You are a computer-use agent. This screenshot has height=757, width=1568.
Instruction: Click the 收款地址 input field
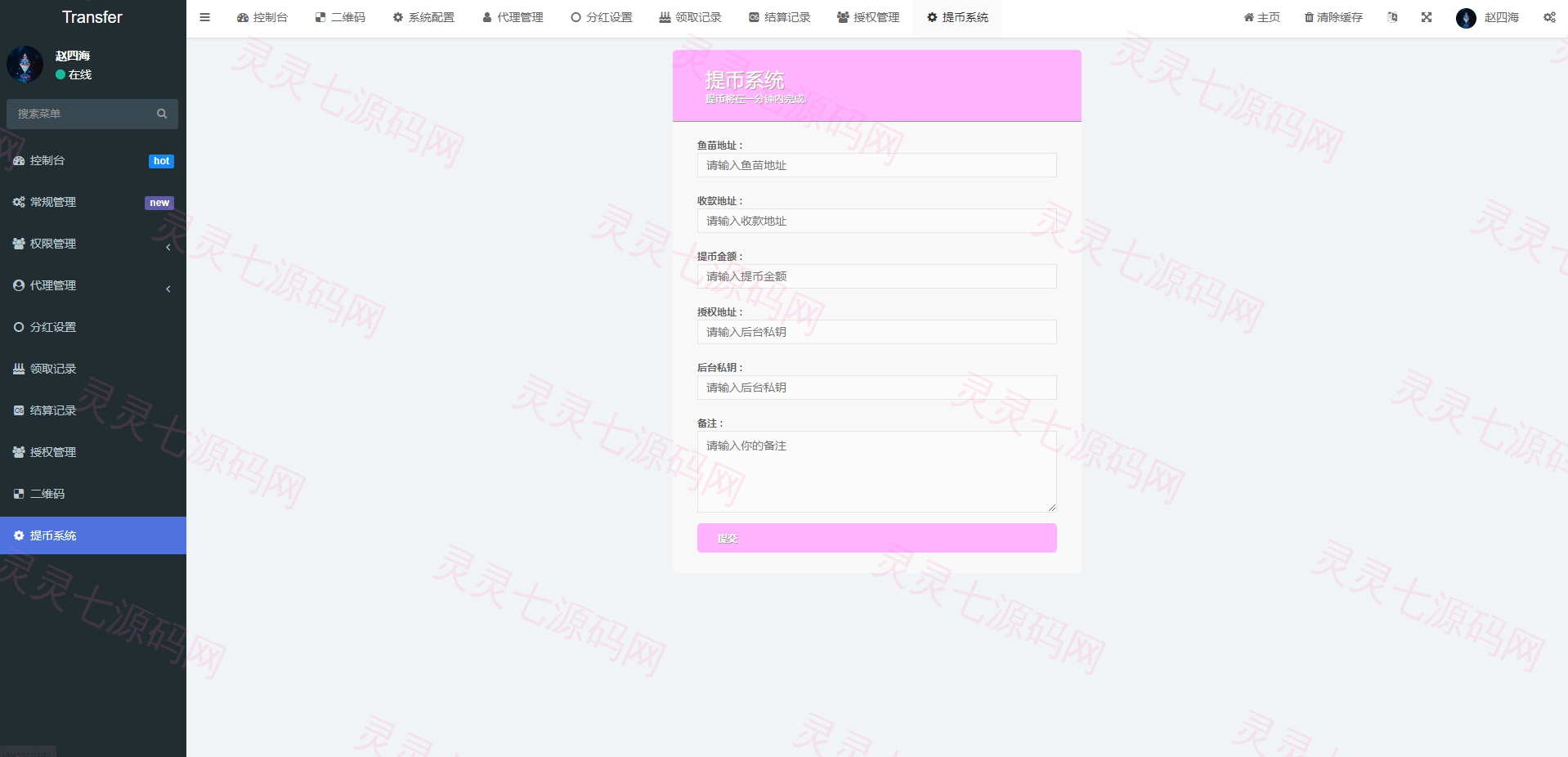click(x=876, y=221)
